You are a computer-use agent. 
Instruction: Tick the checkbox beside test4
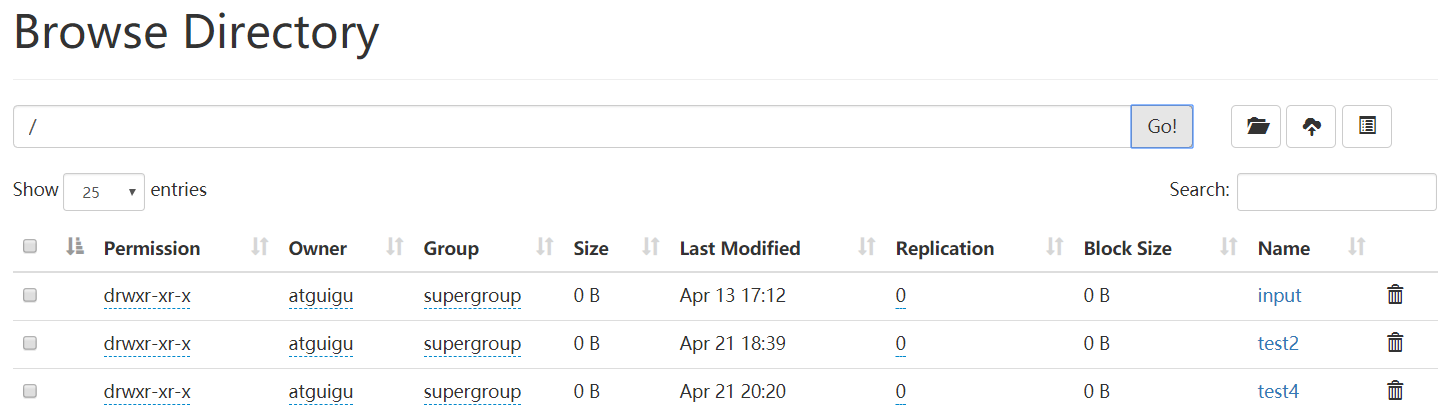pos(30,391)
